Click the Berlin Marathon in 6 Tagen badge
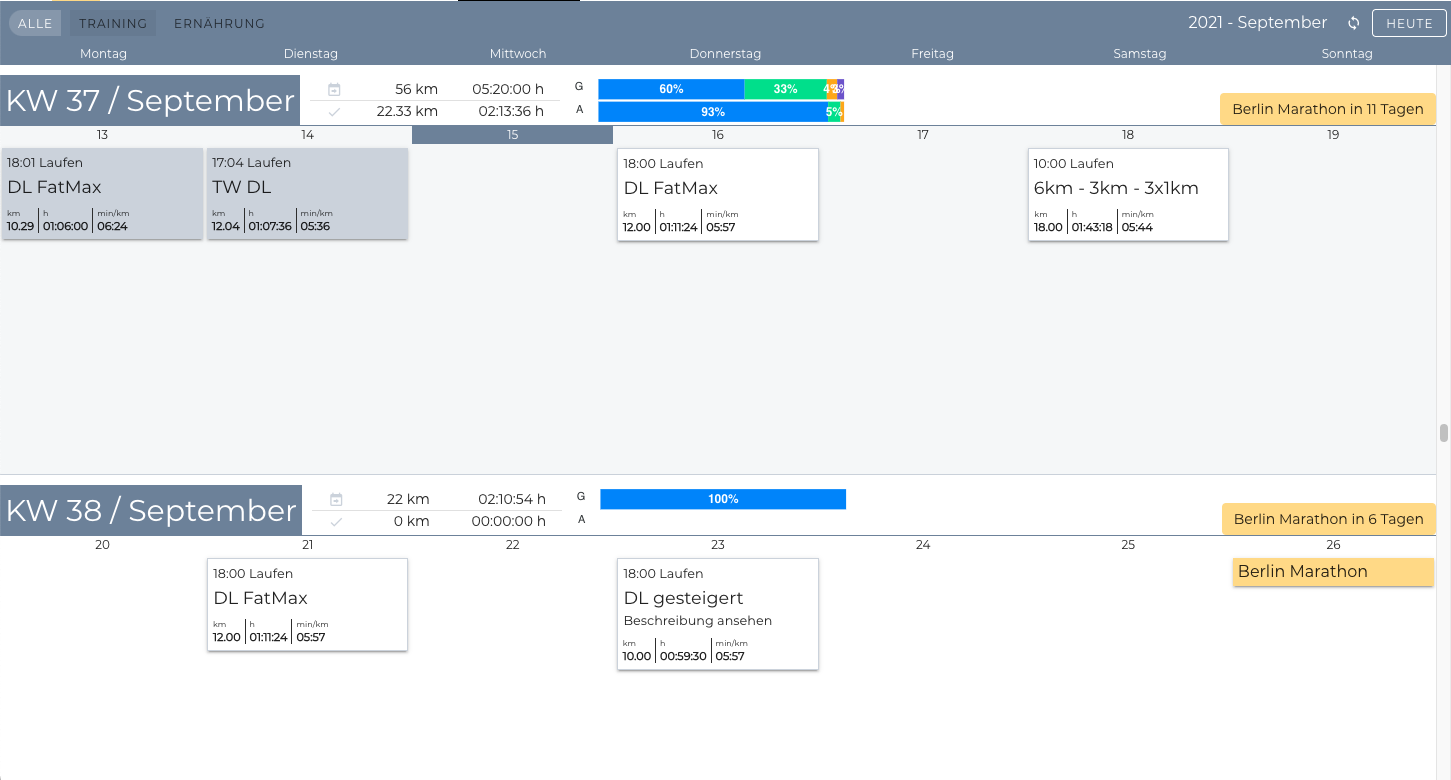The height and width of the screenshot is (780, 1451). (1328, 519)
